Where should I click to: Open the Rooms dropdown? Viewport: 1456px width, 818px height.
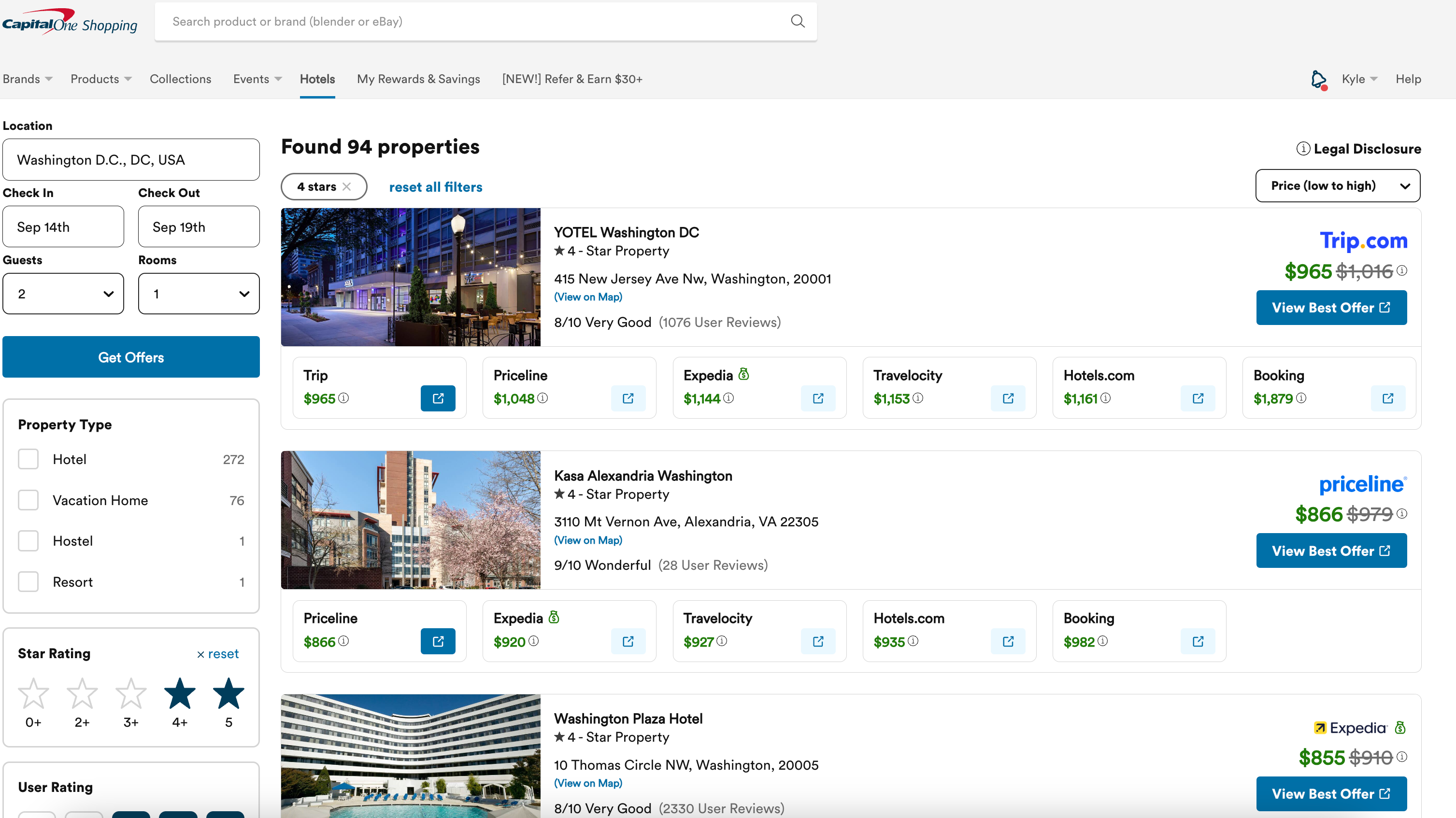199,294
